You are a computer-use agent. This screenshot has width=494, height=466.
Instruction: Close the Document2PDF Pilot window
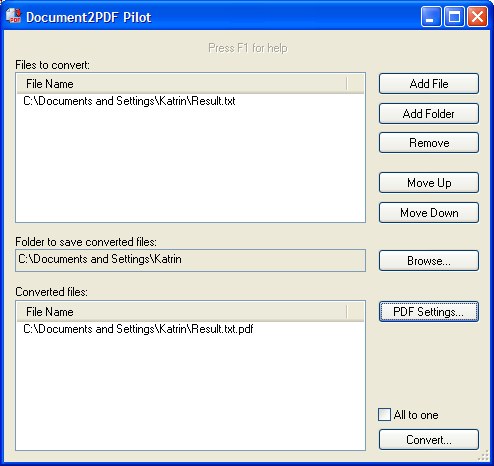(x=477, y=16)
